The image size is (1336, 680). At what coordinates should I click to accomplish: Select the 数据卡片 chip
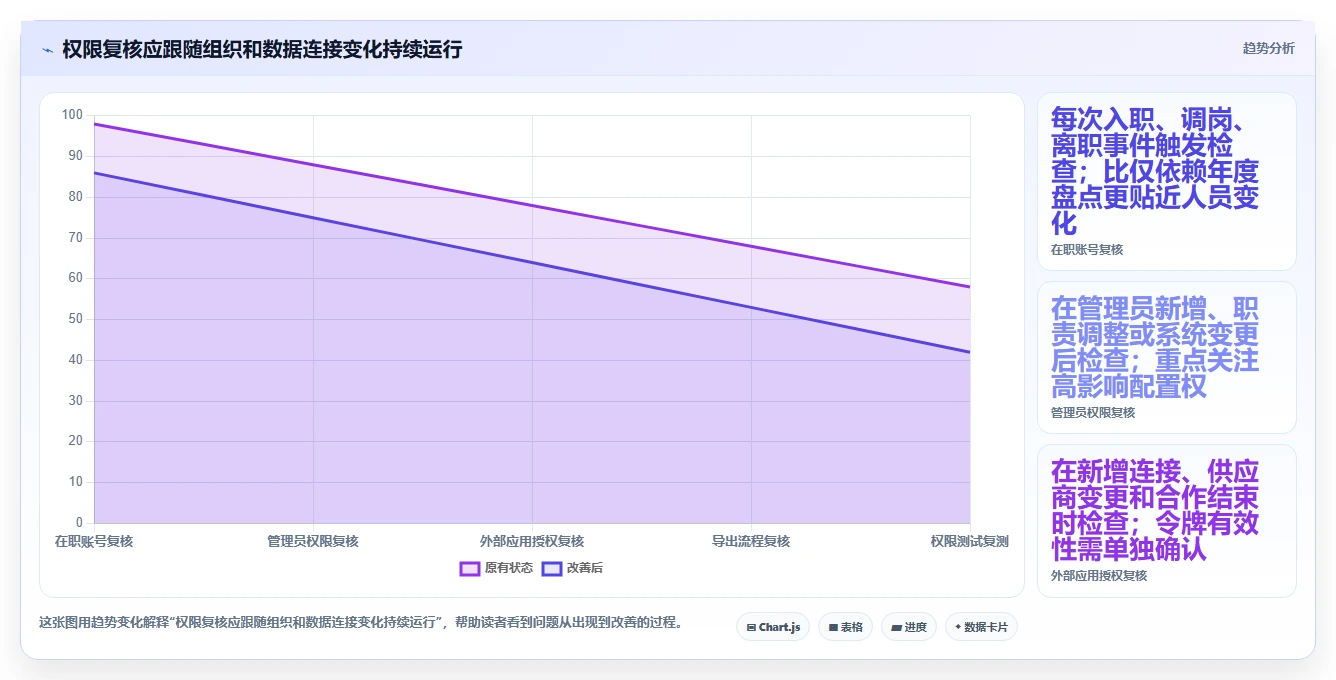click(x=981, y=627)
